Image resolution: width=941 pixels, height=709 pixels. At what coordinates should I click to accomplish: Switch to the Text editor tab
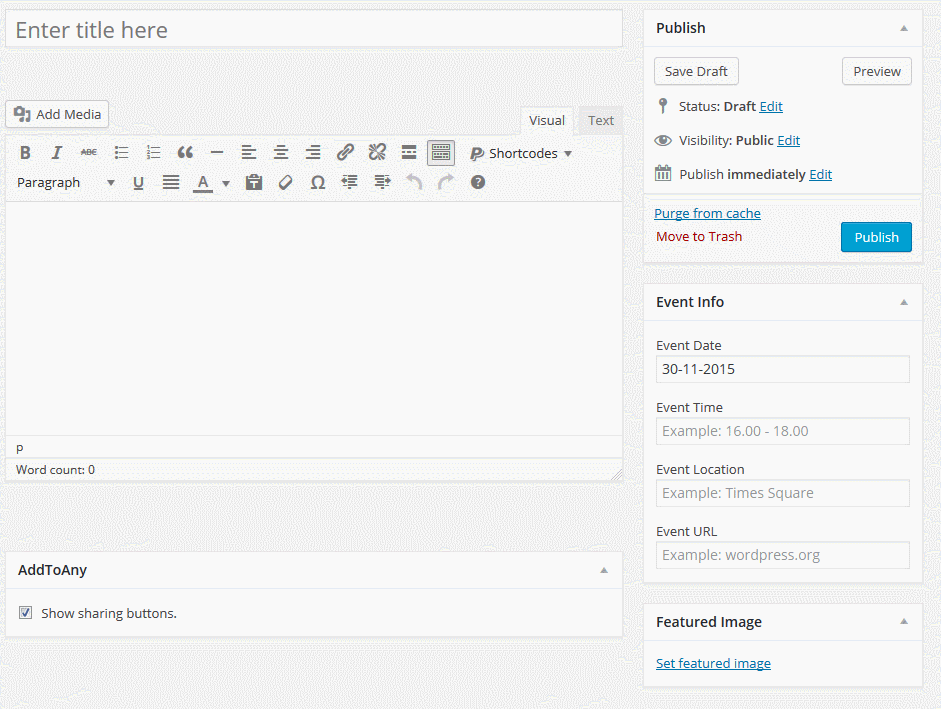[601, 120]
